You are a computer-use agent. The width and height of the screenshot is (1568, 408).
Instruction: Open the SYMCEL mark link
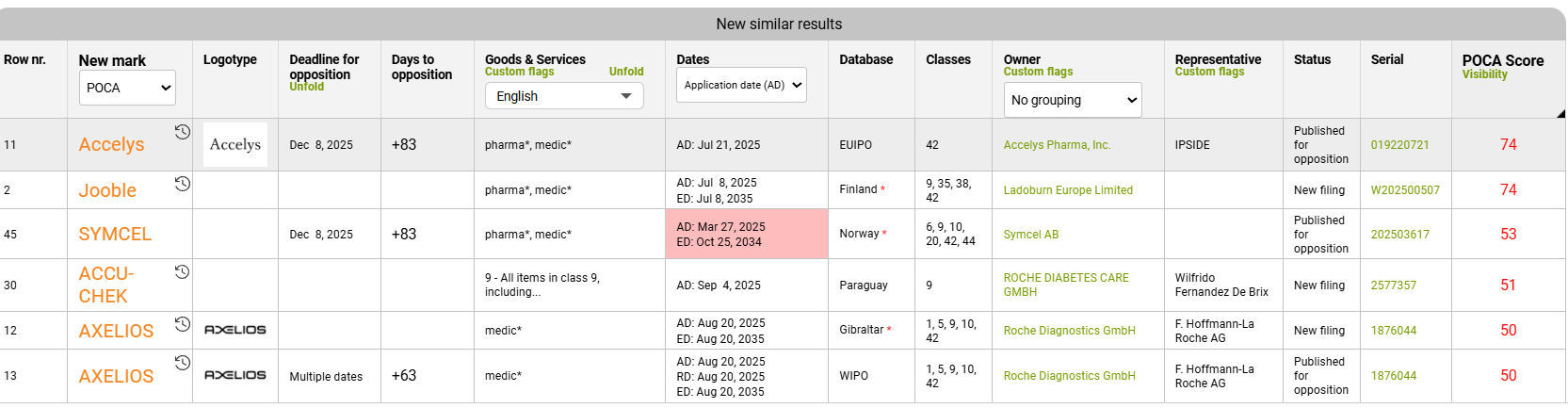(115, 234)
